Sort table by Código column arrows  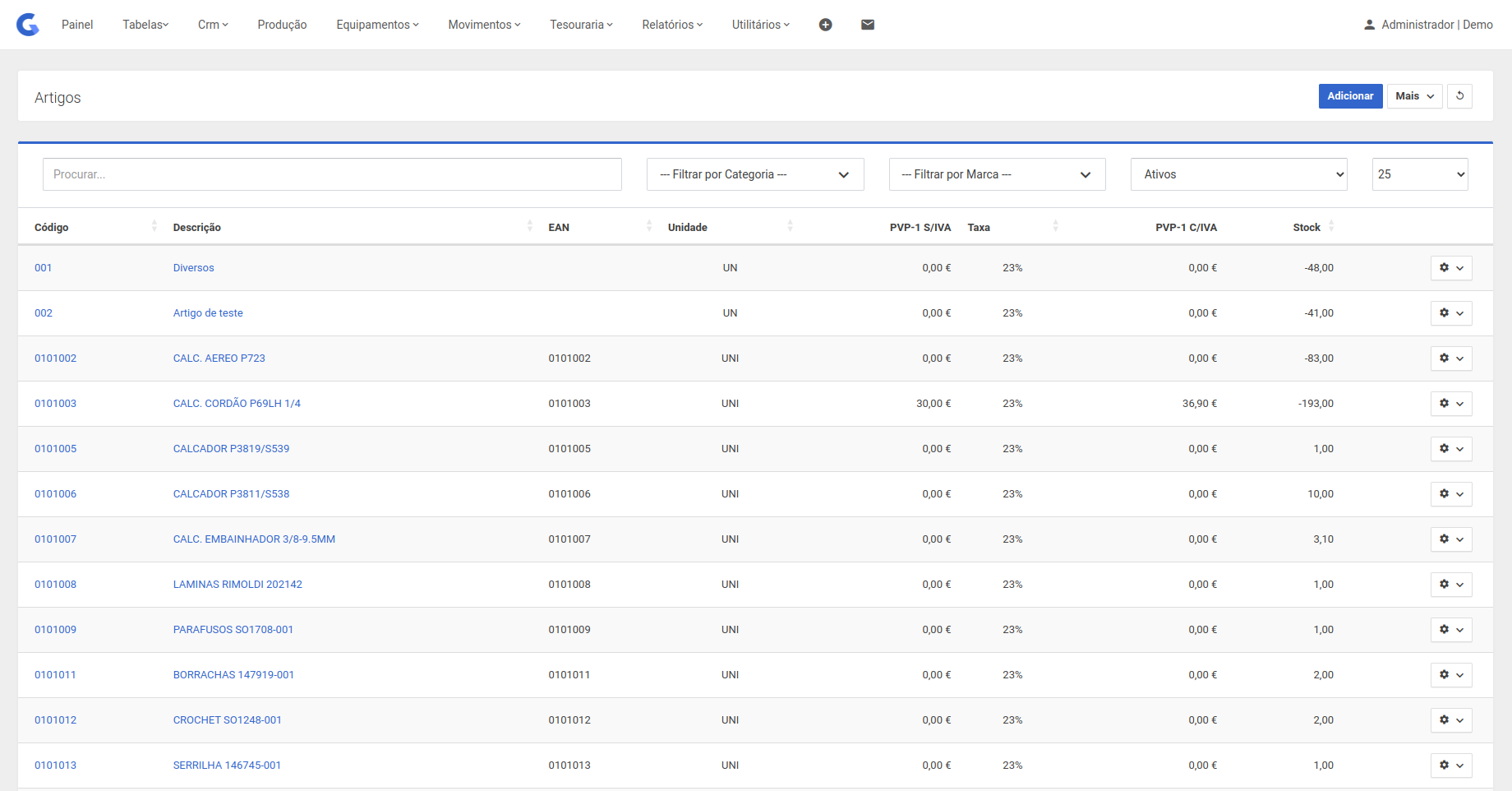(154, 227)
